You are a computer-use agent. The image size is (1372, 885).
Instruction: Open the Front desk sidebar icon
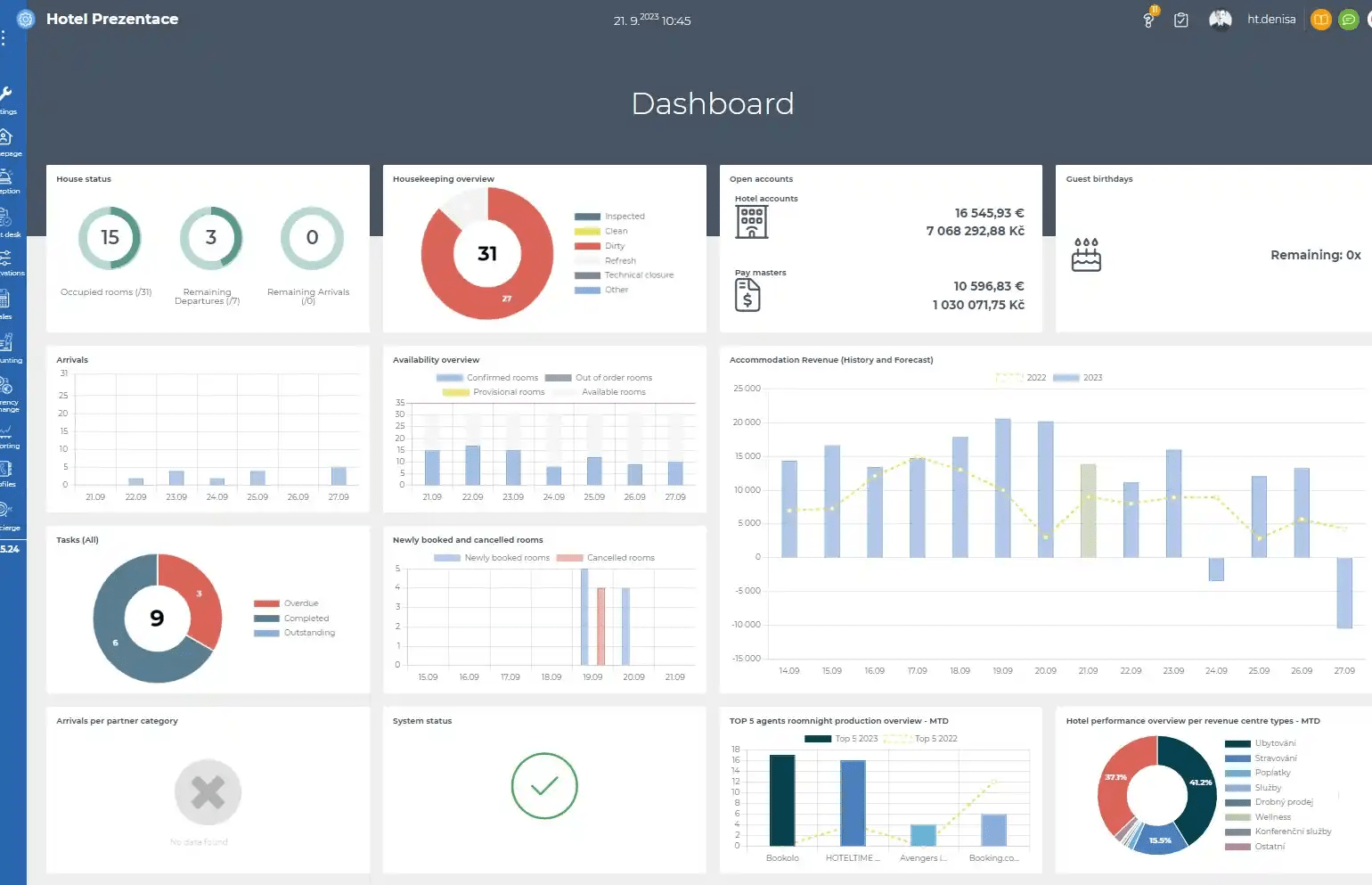(5, 217)
